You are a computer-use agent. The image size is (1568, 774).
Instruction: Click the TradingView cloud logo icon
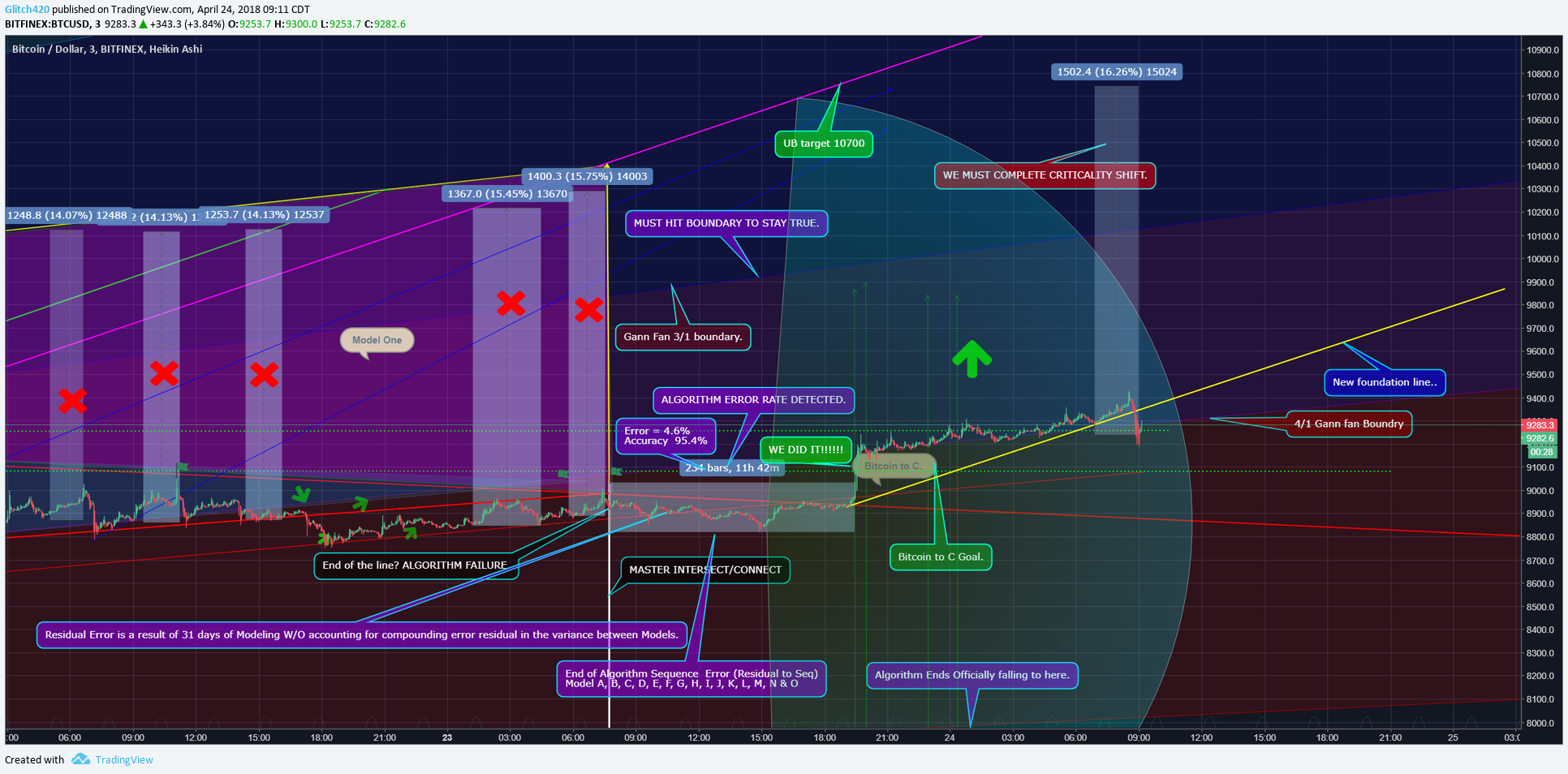(x=80, y=759)
